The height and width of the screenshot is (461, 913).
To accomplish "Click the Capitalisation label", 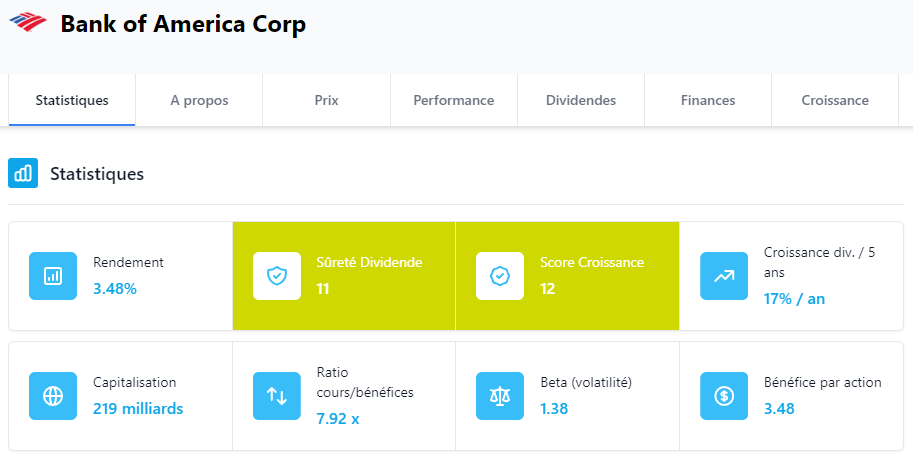I will (135, 382).
